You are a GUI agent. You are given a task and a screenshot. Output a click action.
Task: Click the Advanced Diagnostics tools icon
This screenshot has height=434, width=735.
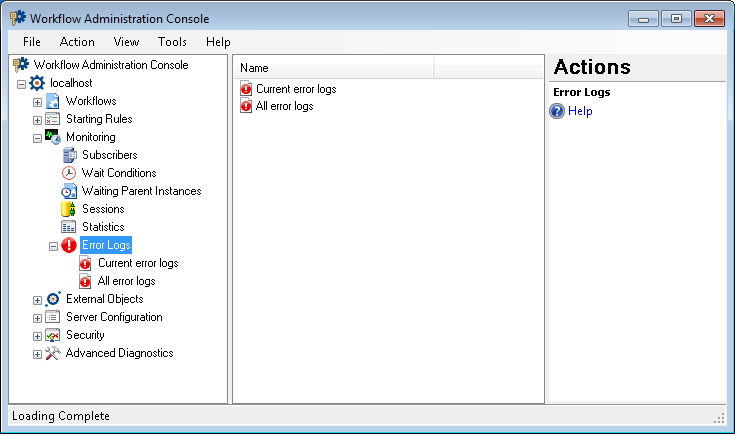point(52,353)
